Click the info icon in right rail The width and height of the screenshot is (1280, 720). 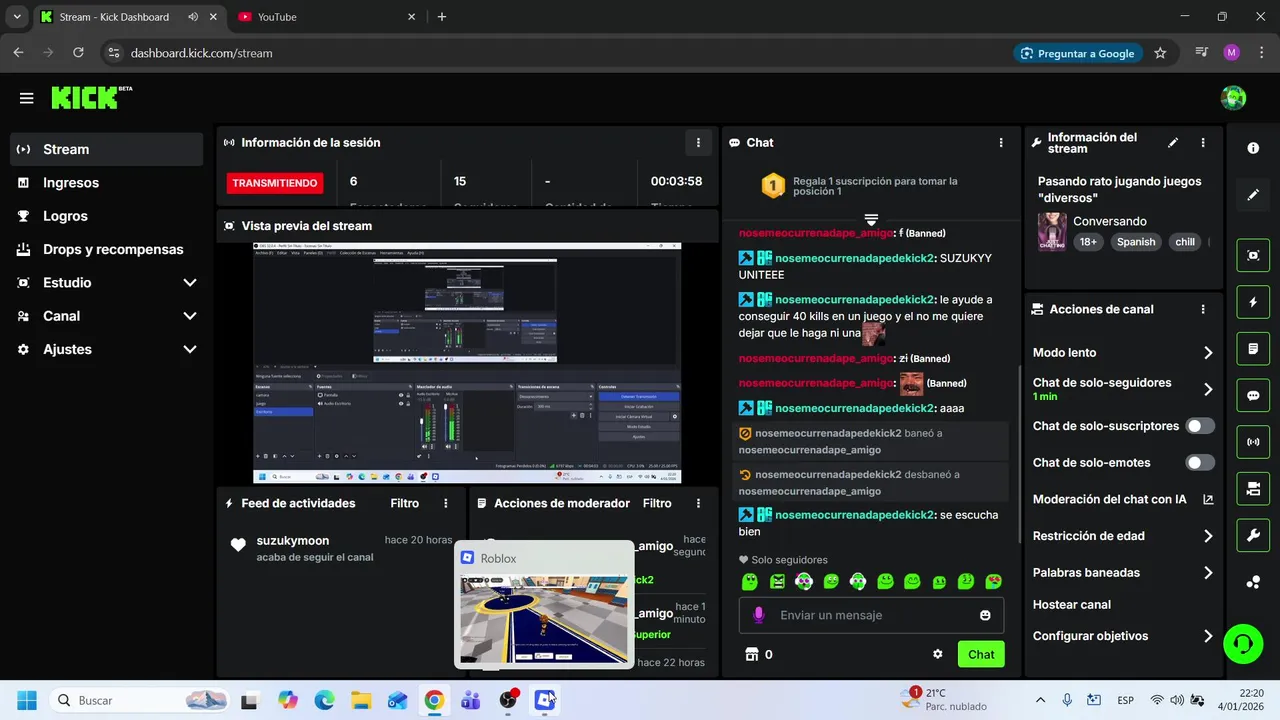pos(1253,148)
